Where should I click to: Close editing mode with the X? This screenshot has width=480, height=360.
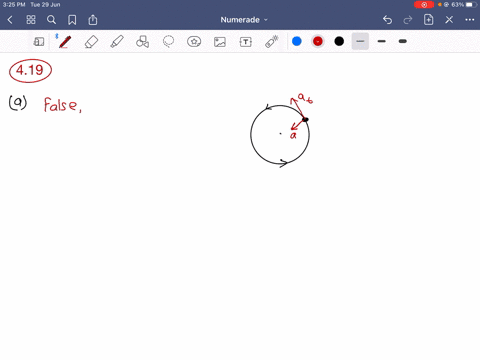(x=449, y=20)
